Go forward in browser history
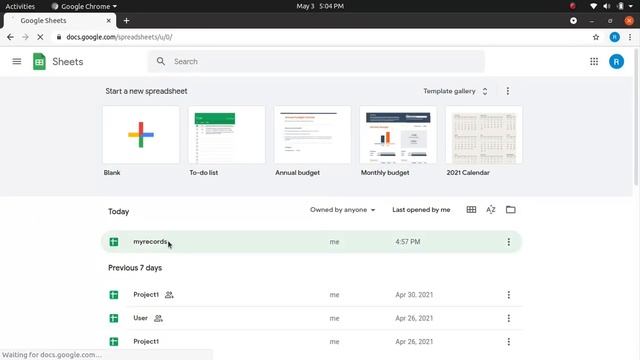 point(25,37)
